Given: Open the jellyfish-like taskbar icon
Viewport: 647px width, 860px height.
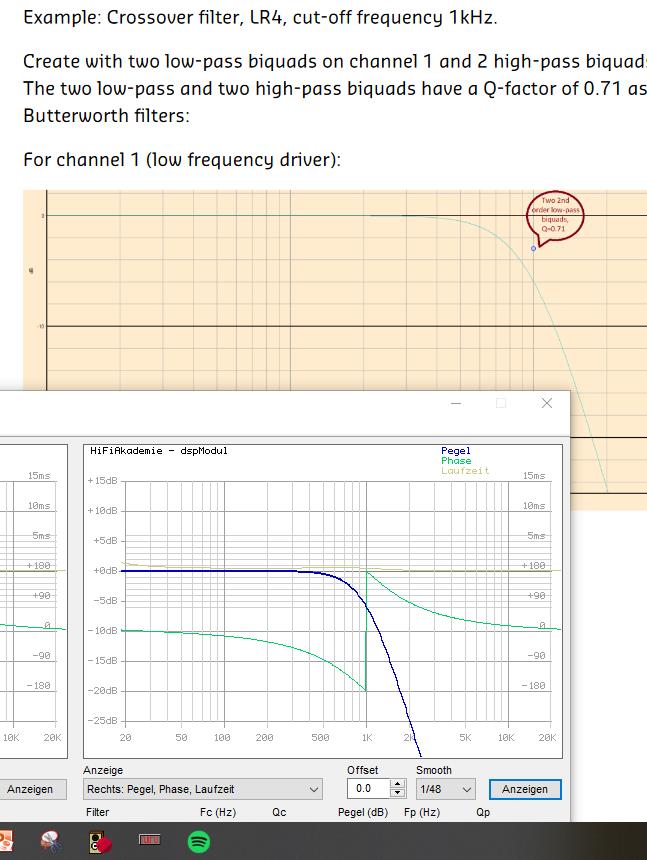Looking at the screenshot, I should tap(50, 842).
